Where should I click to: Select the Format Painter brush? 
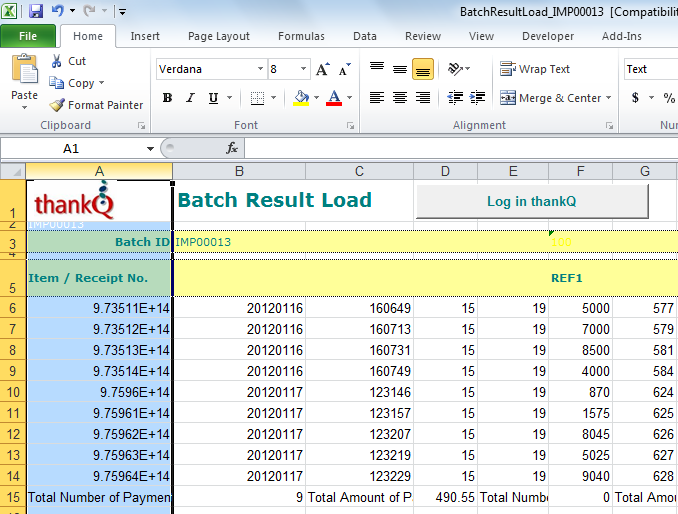(57, 105)
